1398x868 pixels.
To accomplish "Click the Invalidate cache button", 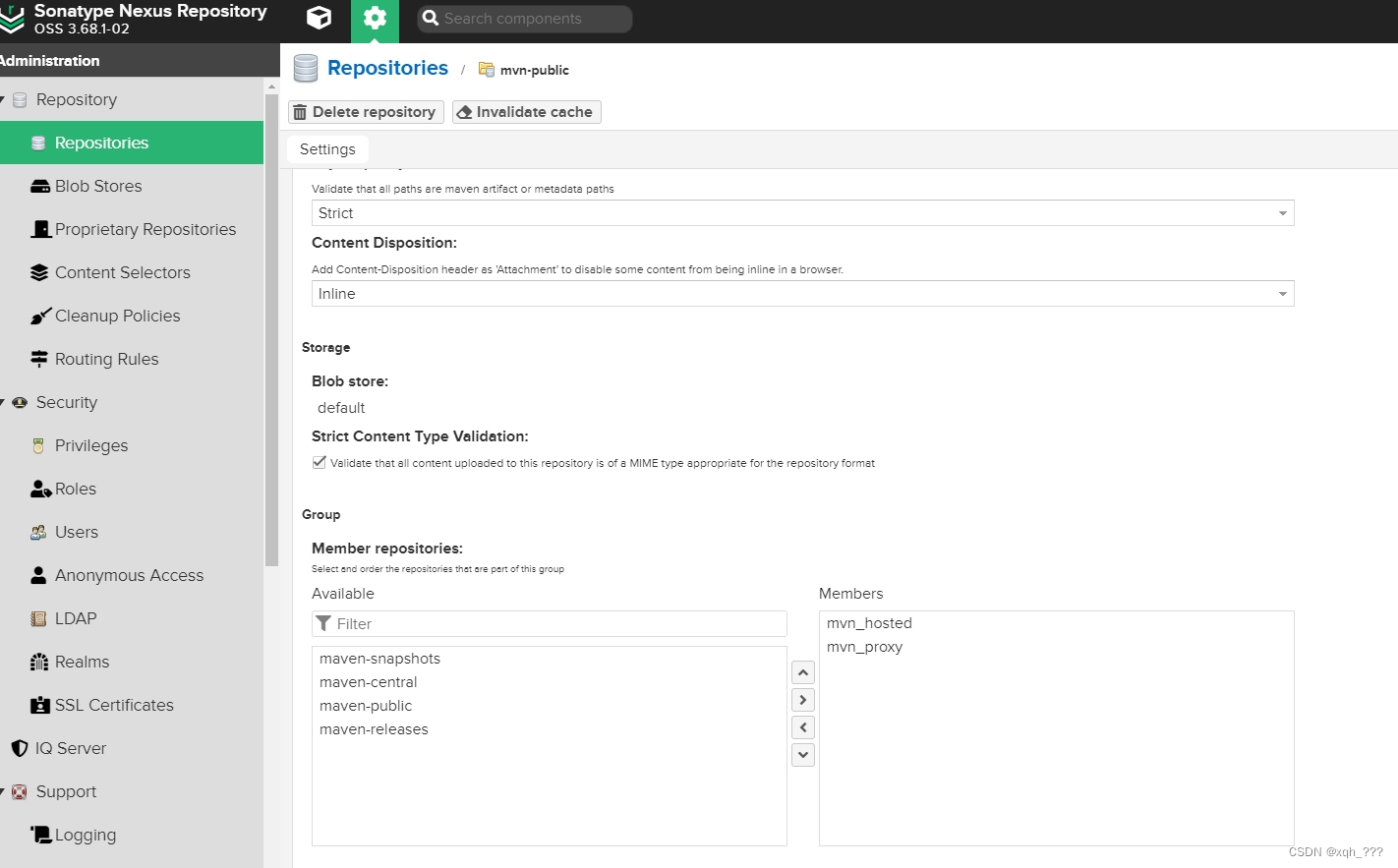I will pyautogui.click(x=526, y=112).
